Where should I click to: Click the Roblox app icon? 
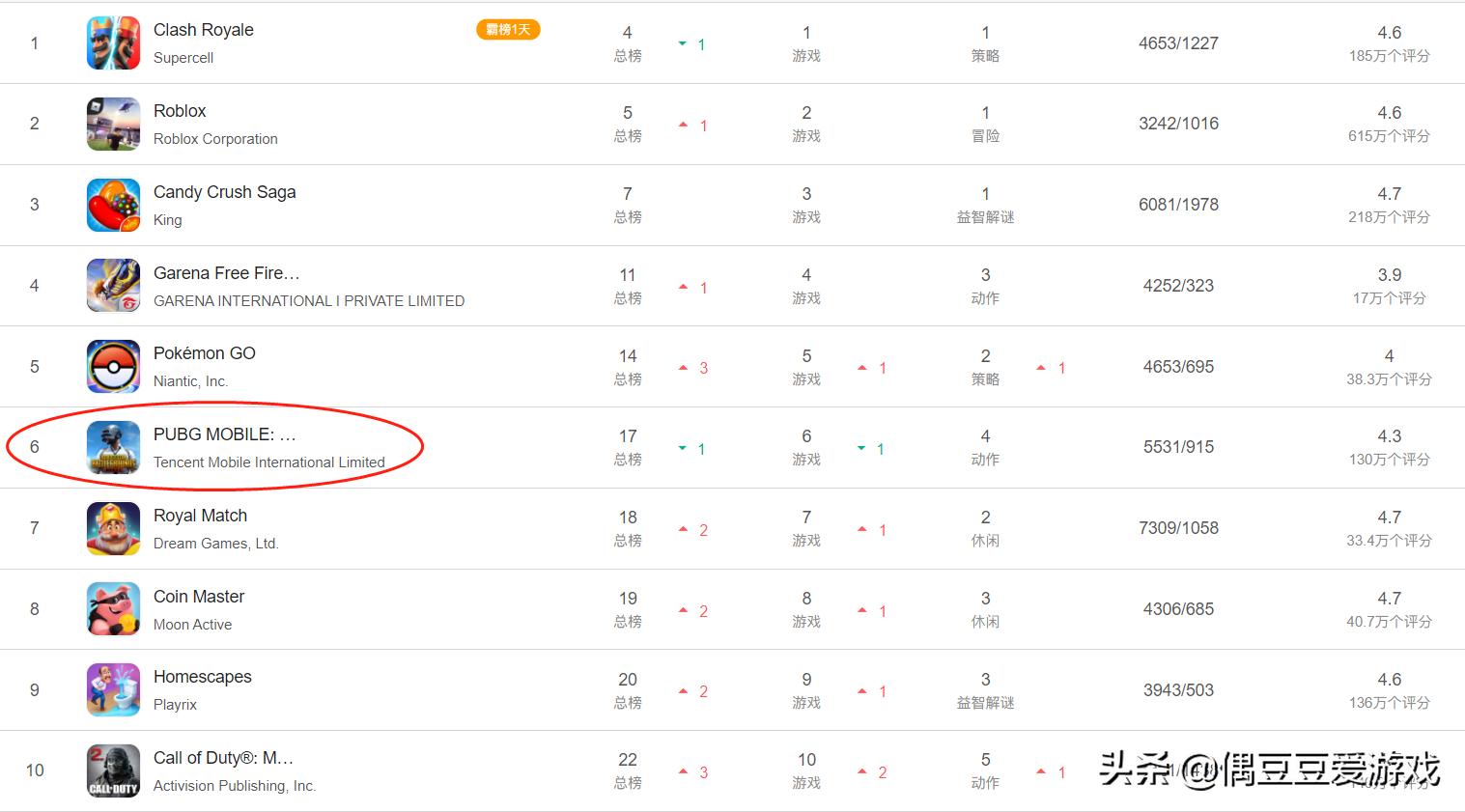click(114, 124)
